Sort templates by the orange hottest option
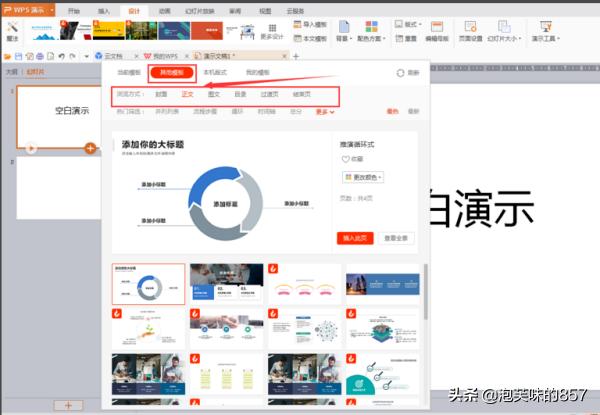 point(393,111)
